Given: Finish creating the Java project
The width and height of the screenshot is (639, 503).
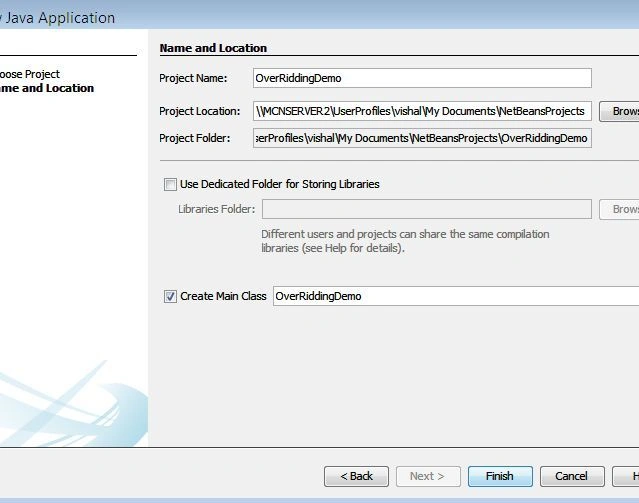Looking at the screenshot, I should tap(500, 476).
